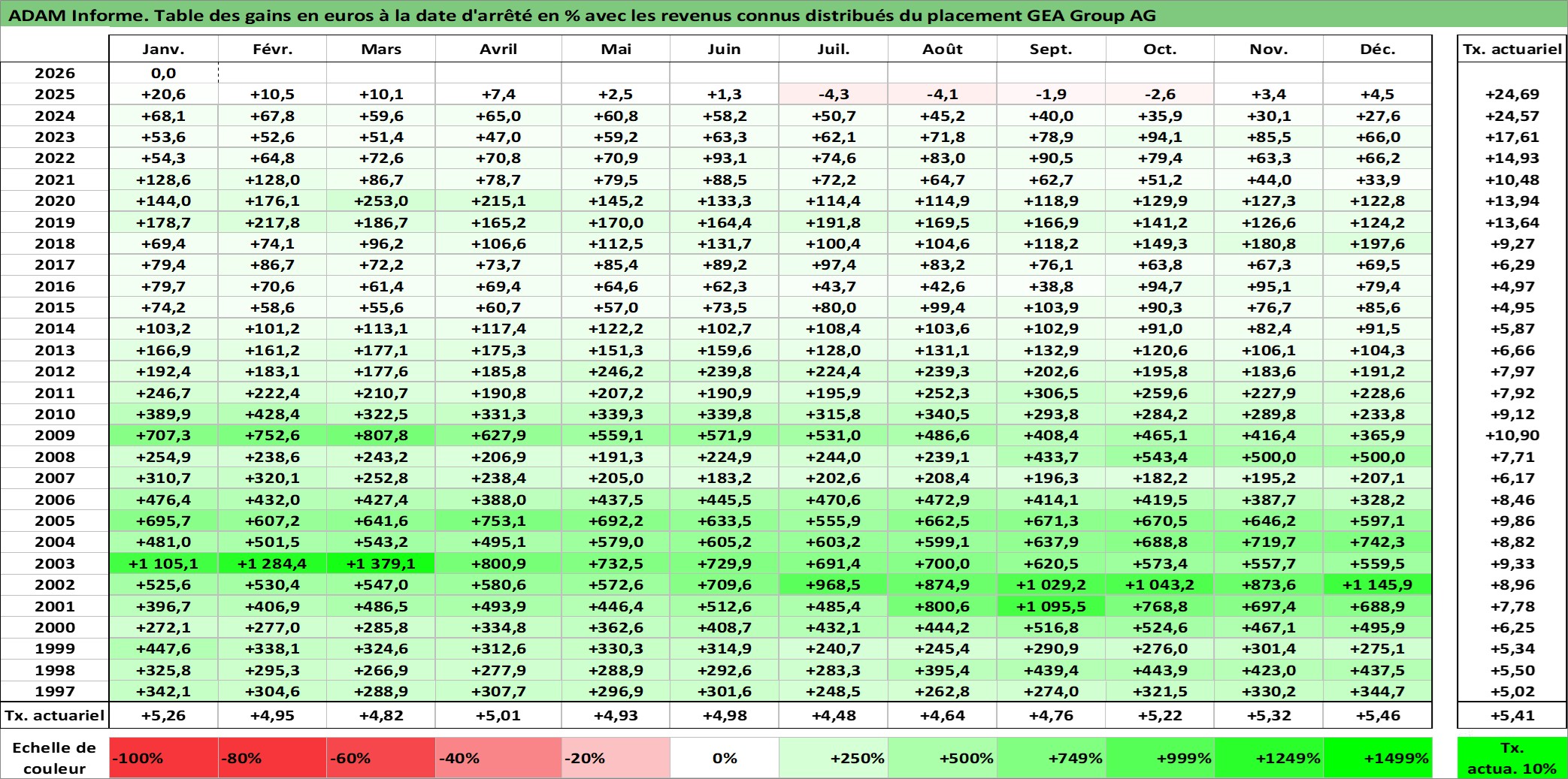Select the +800,9 cell in 2003
This screenshot has height=779, width=1568.
click(x=498, y=563)
